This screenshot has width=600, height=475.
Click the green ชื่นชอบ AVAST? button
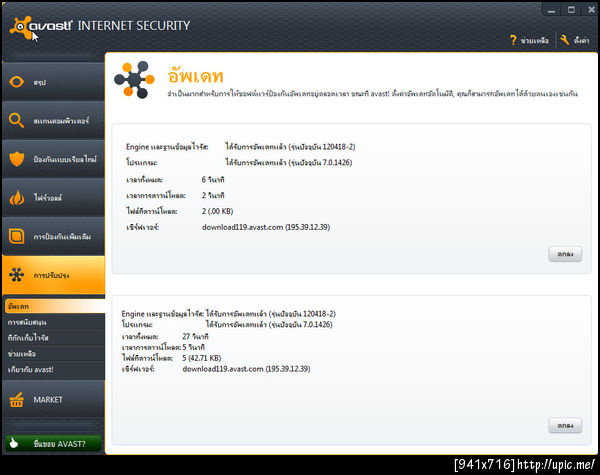(x=53, y=444)
